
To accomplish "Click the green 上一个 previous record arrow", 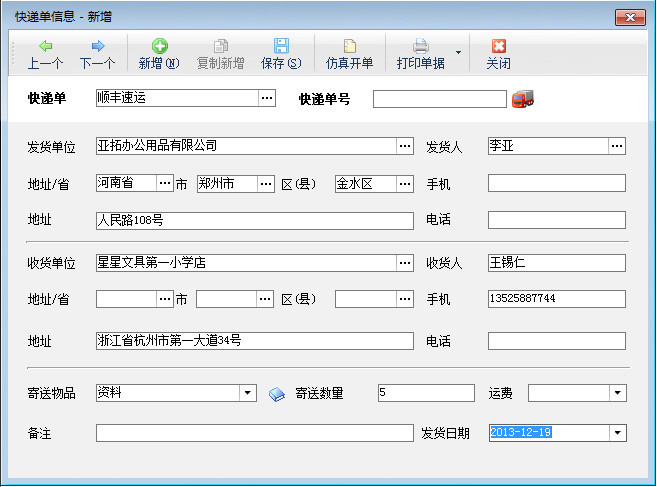I will tap(45, 46).
